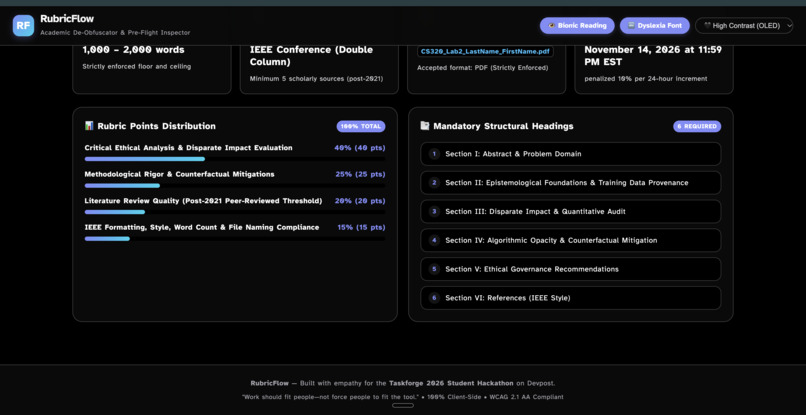Click the 20% (20 pts) value
Viewport: 806px width, 415px height.
360,201
